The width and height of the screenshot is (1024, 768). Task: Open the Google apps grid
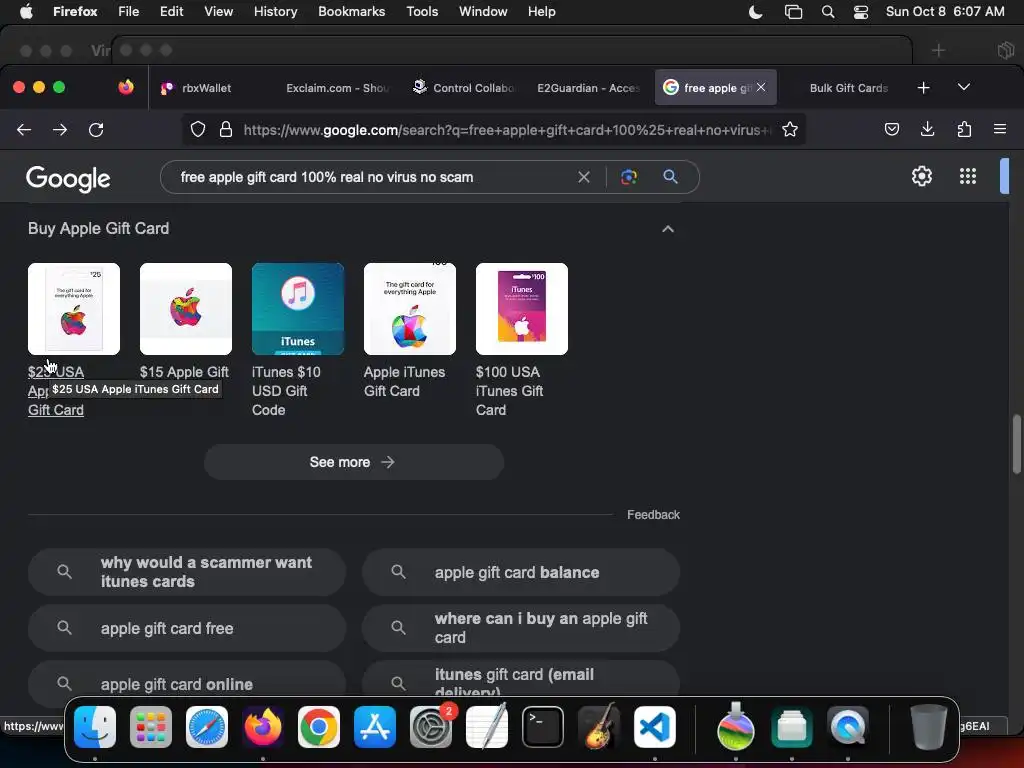pyautogui.click(x=968, y=176)
